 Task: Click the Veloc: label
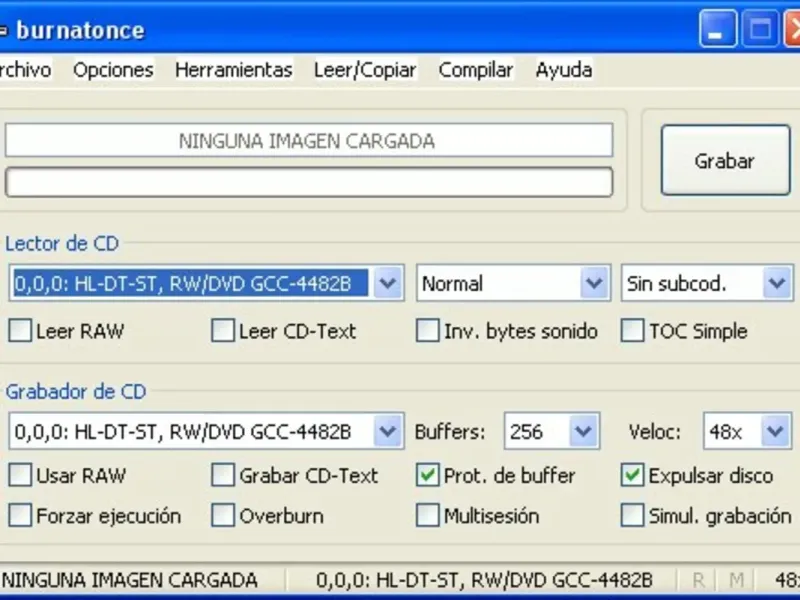tap(655, 432)
